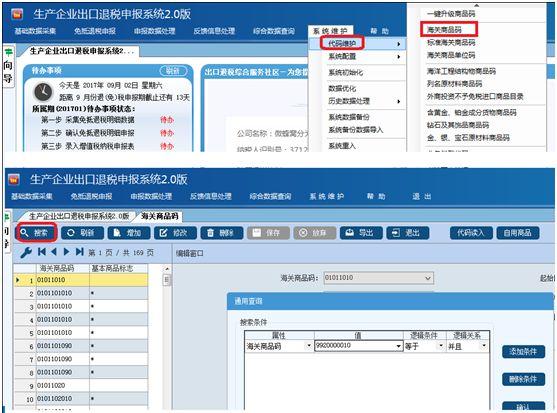
Task: Expand the 代码维护 submenu entry
Action: (x=357, y=44)
